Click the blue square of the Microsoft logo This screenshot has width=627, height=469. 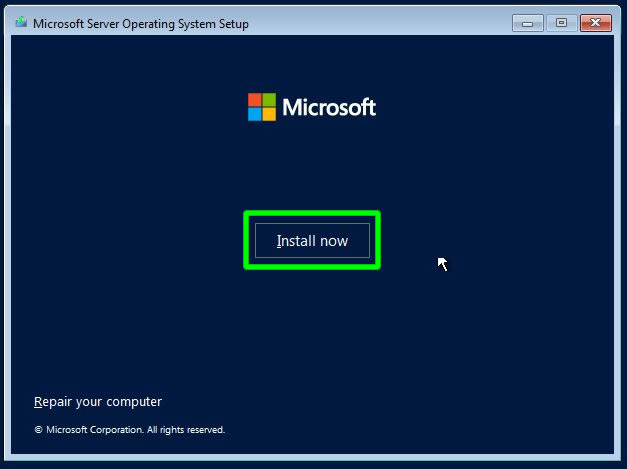click(254, 114)
